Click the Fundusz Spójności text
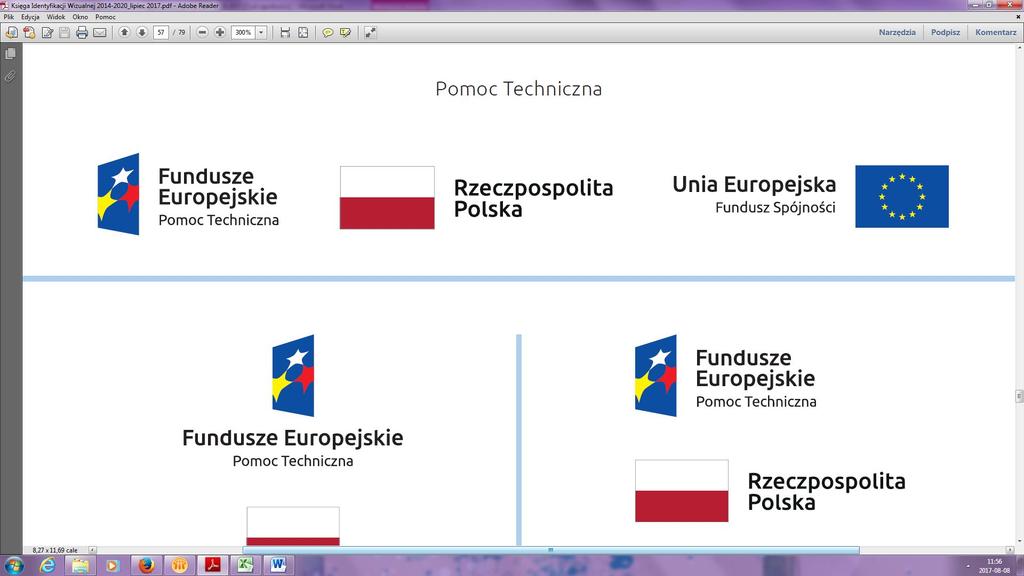 [775, 208]
